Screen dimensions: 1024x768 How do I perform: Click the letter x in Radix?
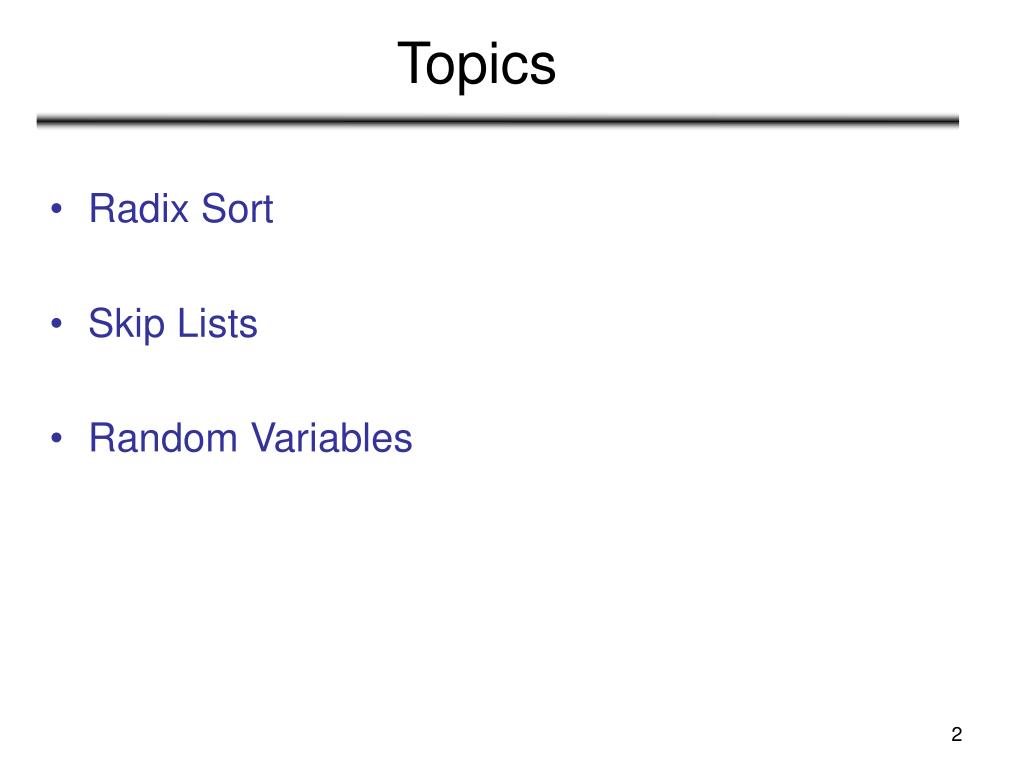pyautogui.click(x=179, y=214)
